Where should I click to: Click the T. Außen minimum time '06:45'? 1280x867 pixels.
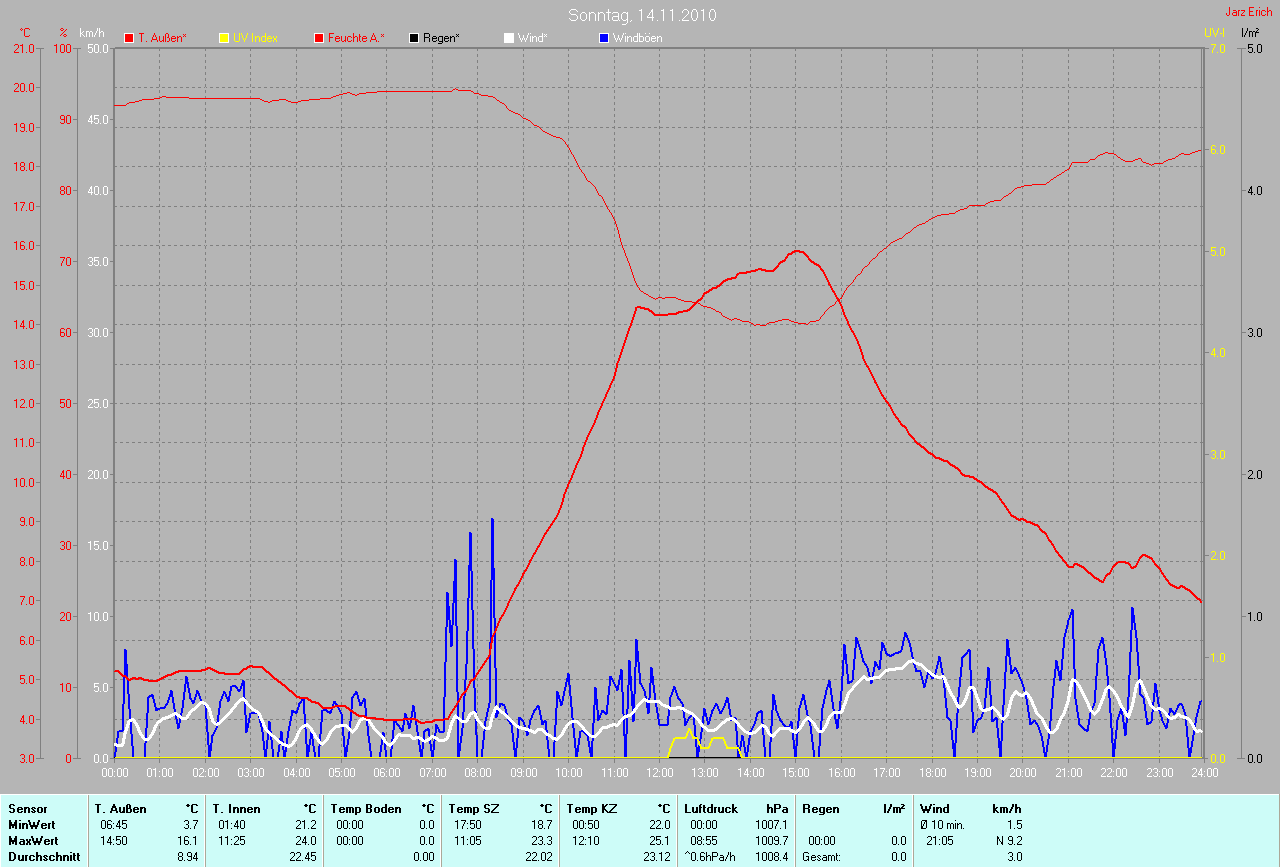point(115,825)
